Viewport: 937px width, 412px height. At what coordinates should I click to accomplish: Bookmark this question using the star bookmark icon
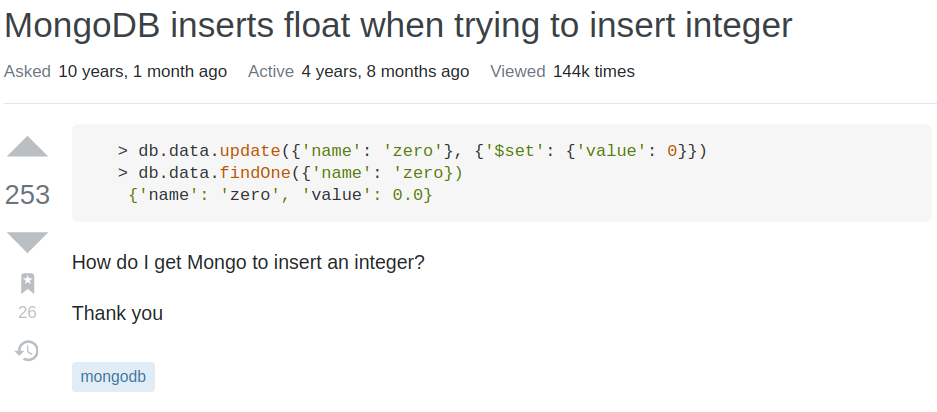coord(27,283)
